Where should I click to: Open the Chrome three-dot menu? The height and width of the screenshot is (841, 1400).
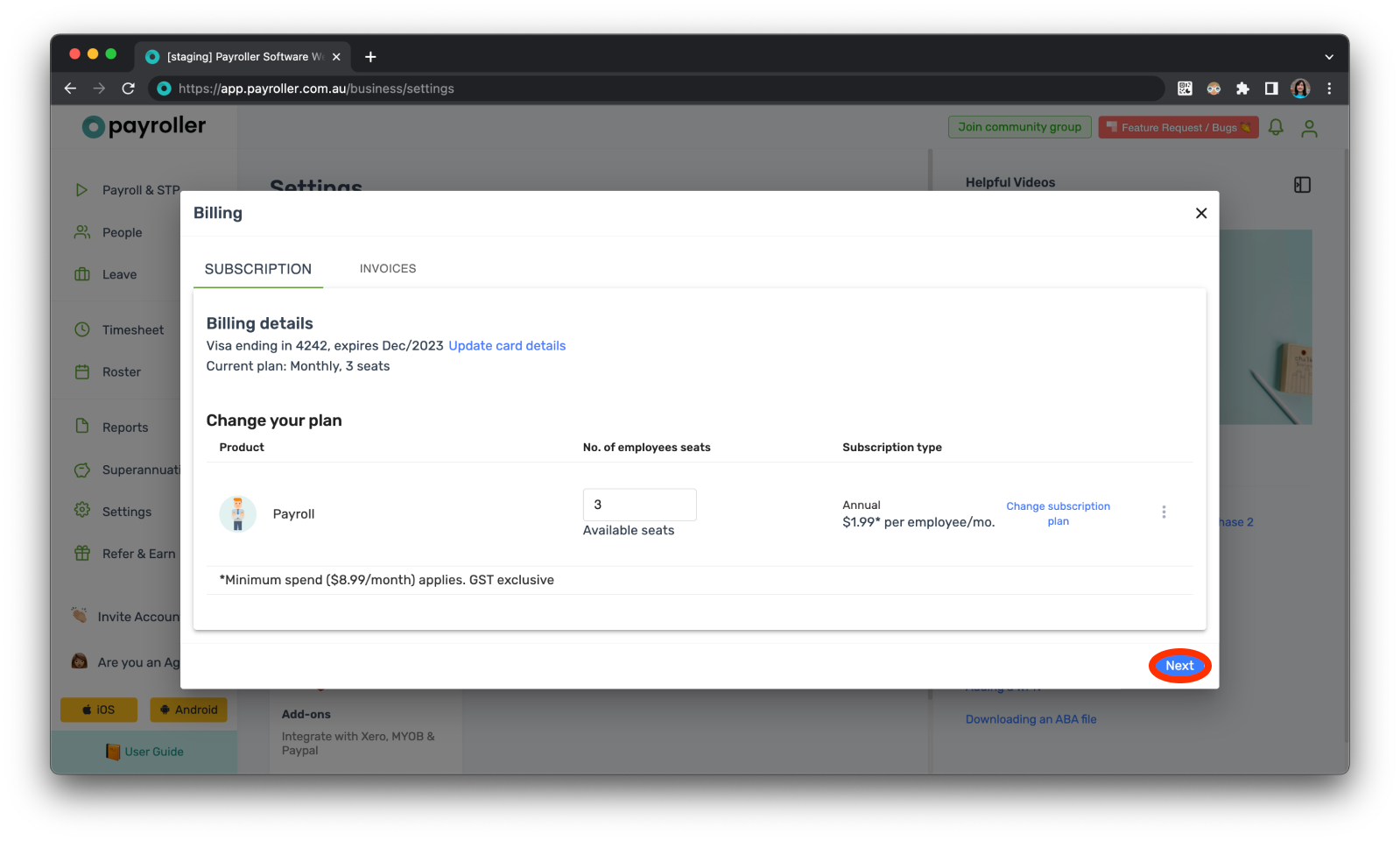point(1329,88)
